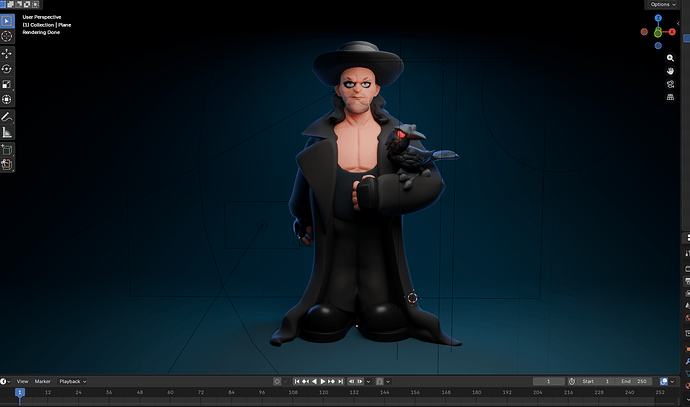The image size is (690, 407).
Task: Click frame 120 on timeline ruler
Action: (323, 392)
